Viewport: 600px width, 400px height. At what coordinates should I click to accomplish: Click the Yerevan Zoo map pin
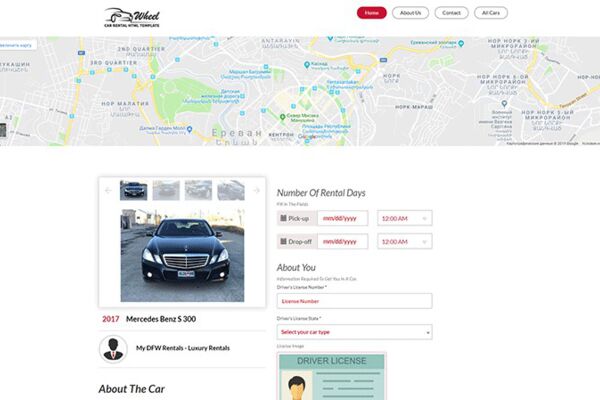coord(461,44)
